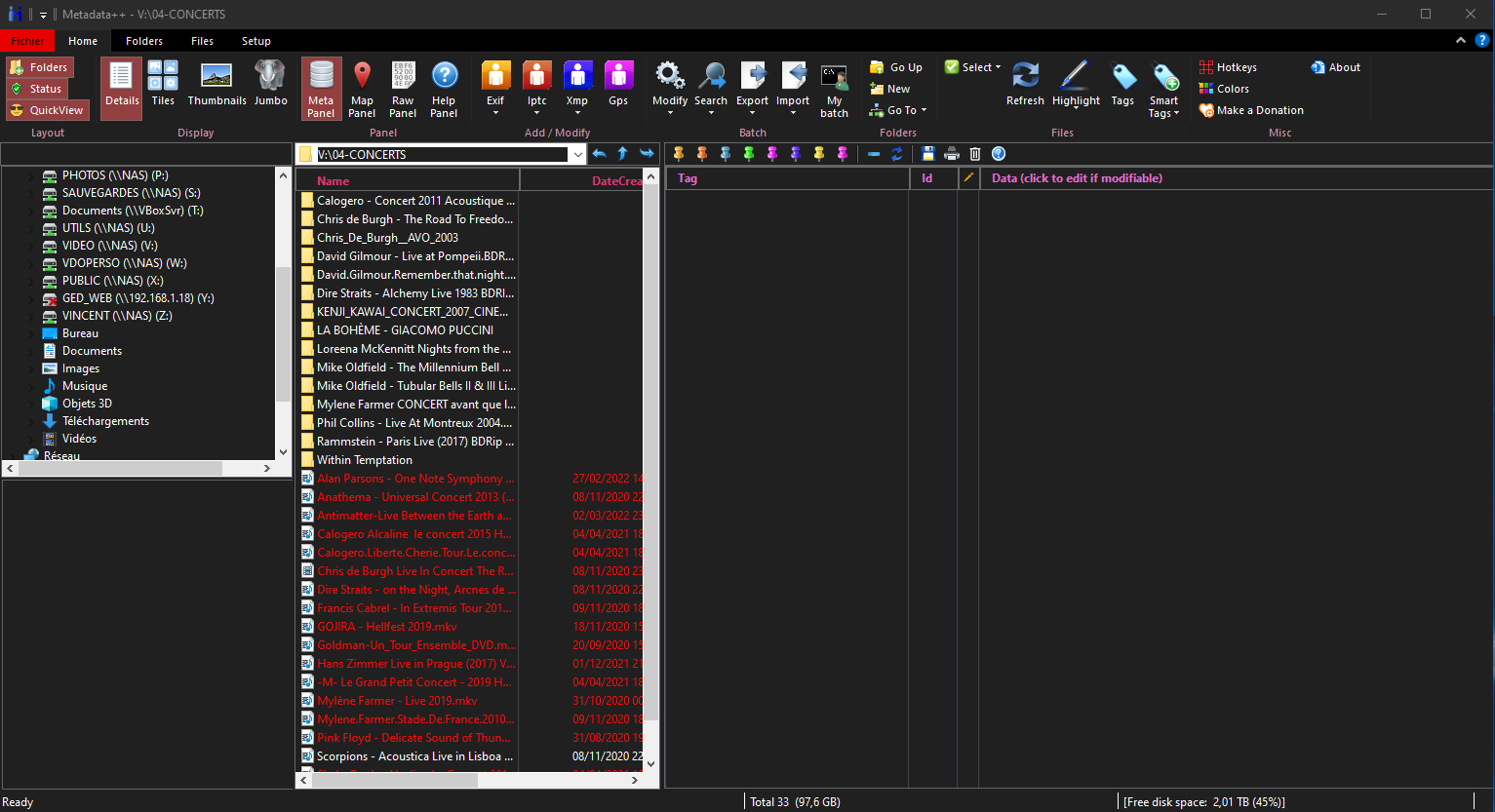This screenshot has height=812, width=1495.
Task: Toggle the Folders layout pane
Action: click(x=40, y=67)
